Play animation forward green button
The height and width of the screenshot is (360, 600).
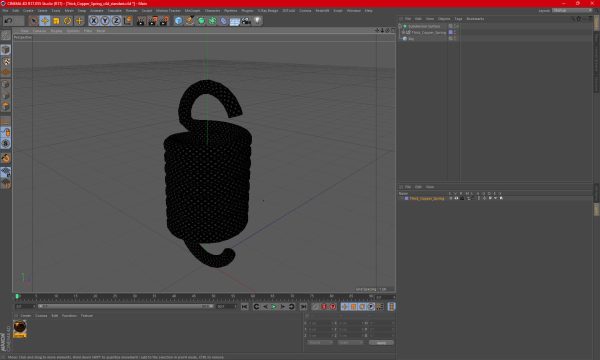274,307
